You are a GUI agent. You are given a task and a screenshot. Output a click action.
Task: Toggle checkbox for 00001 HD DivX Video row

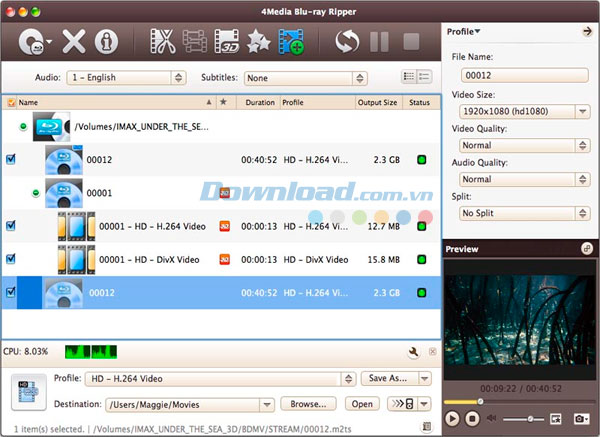[x=11, y=259]
